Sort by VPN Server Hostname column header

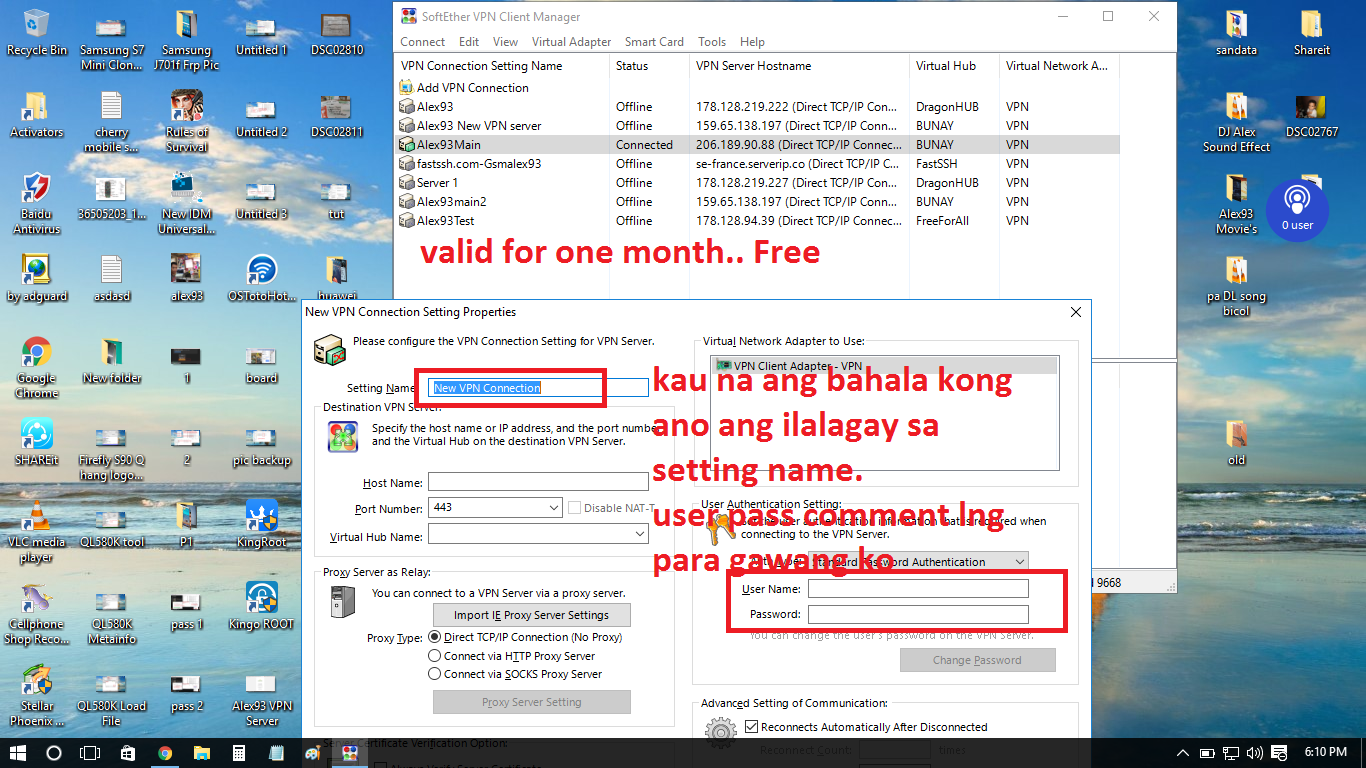pos(799,66)
